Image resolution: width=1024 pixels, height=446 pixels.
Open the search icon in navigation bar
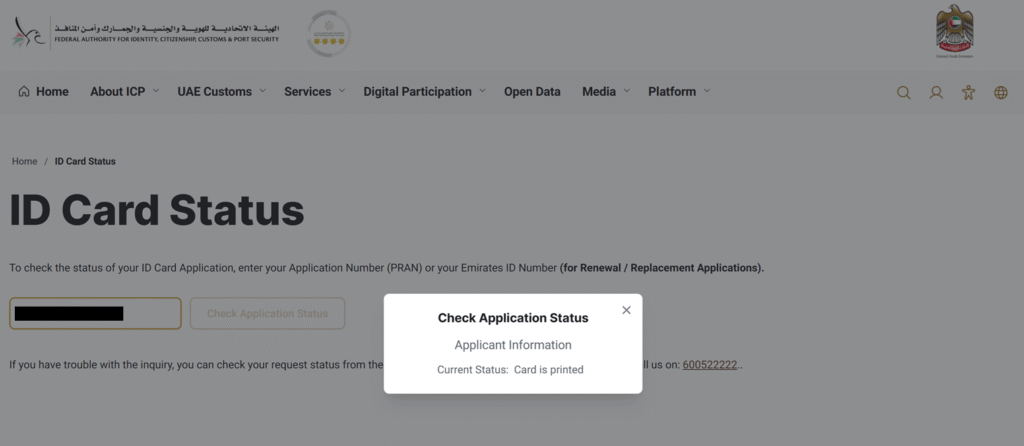pyautogui.click(x=904, y=93)
